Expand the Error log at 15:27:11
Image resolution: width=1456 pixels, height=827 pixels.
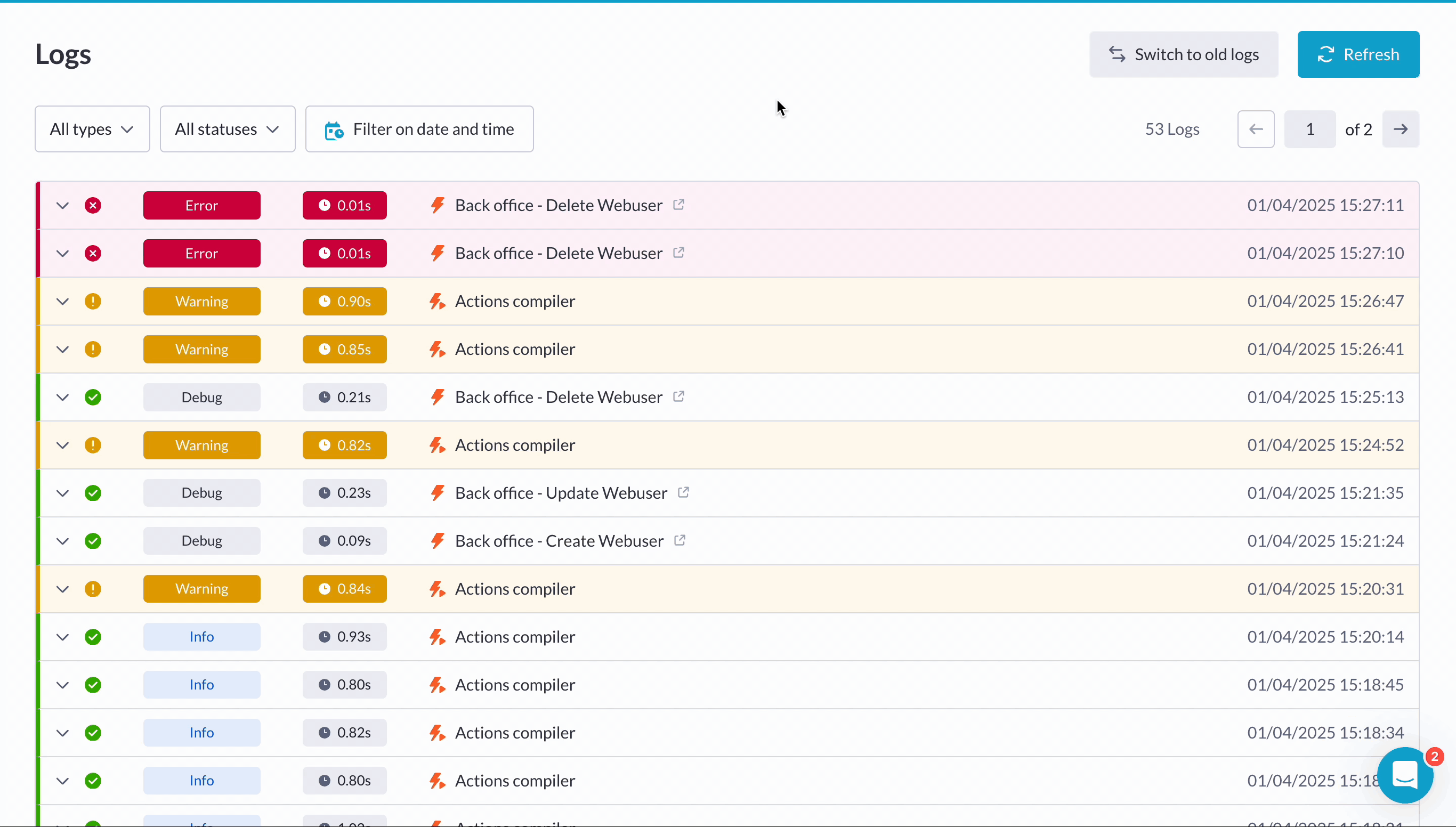pos(62,206)
